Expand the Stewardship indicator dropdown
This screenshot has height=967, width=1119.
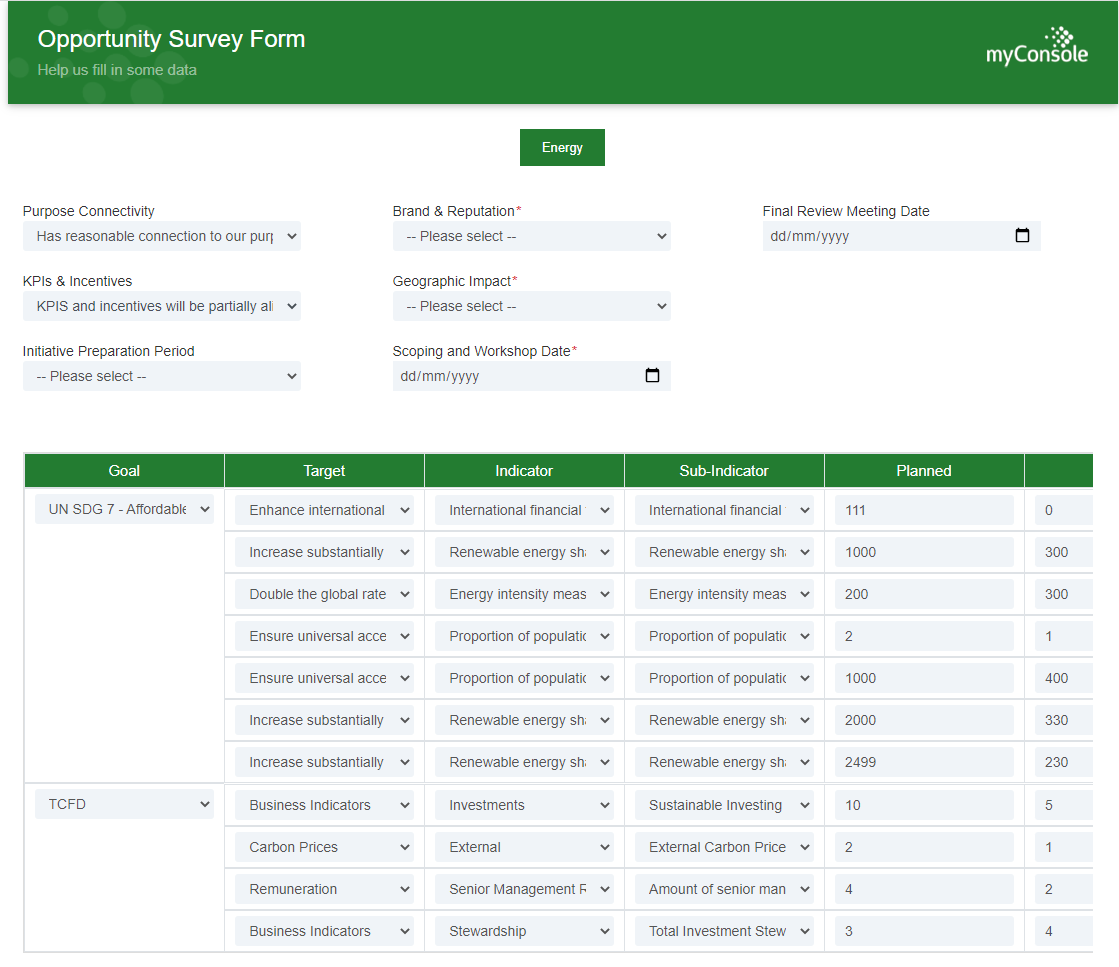524,931
